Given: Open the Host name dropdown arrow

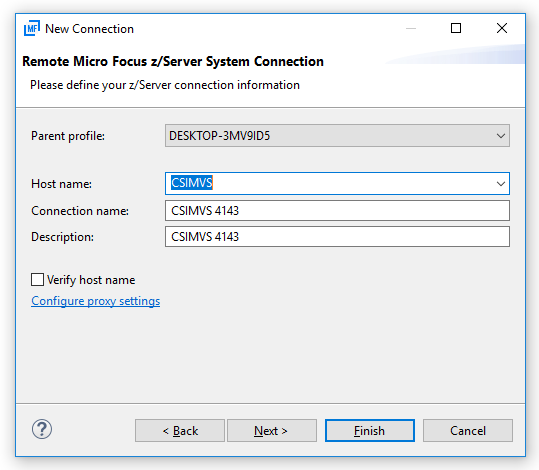Looking at the screenshot, I should point(501,184).
